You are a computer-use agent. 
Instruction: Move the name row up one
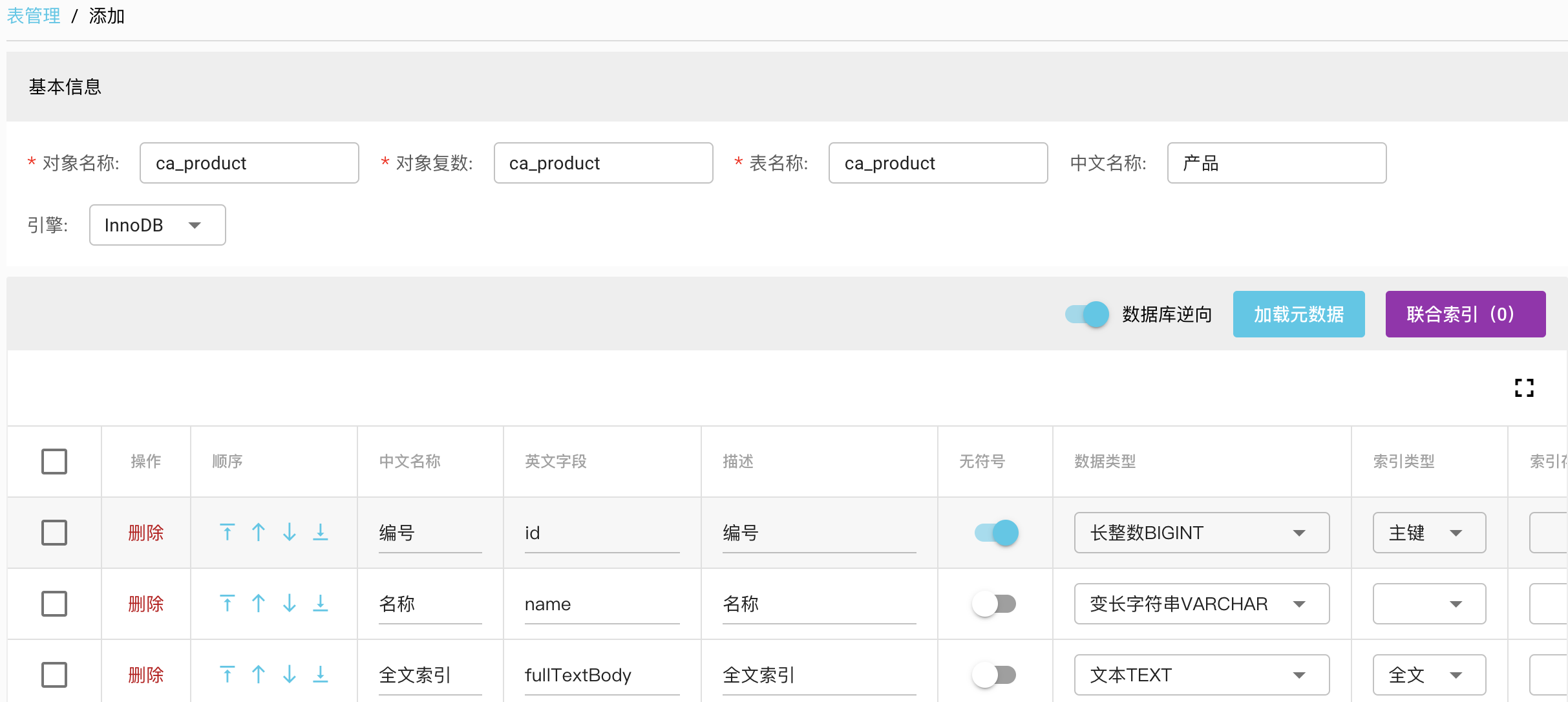pos(258,603)
